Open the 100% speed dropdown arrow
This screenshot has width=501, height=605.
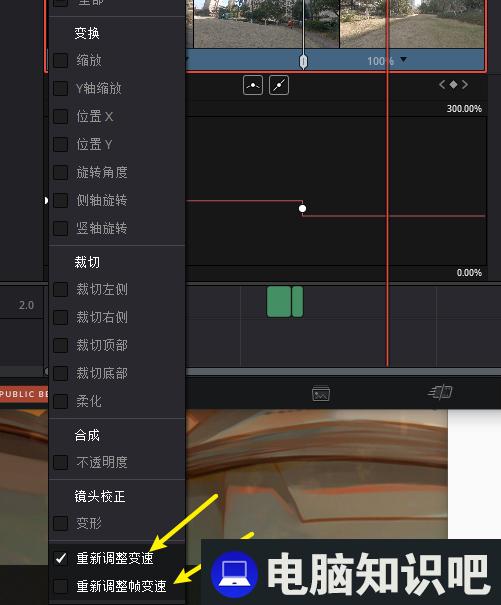pos(403,60)
